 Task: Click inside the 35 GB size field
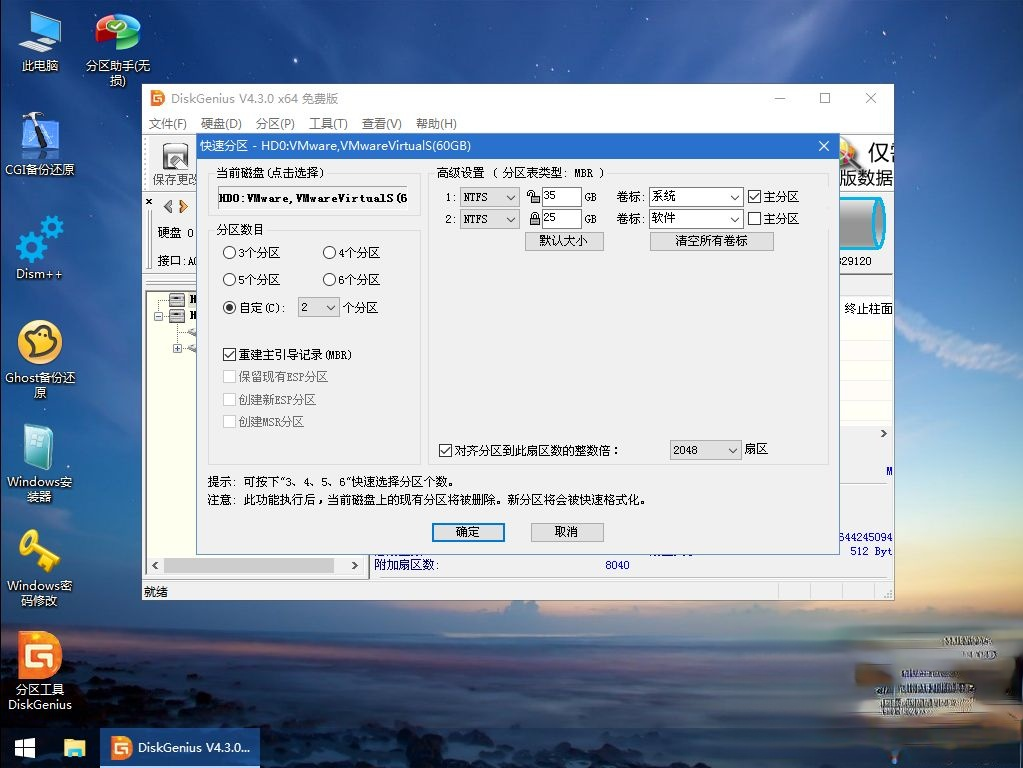[558, 196]
